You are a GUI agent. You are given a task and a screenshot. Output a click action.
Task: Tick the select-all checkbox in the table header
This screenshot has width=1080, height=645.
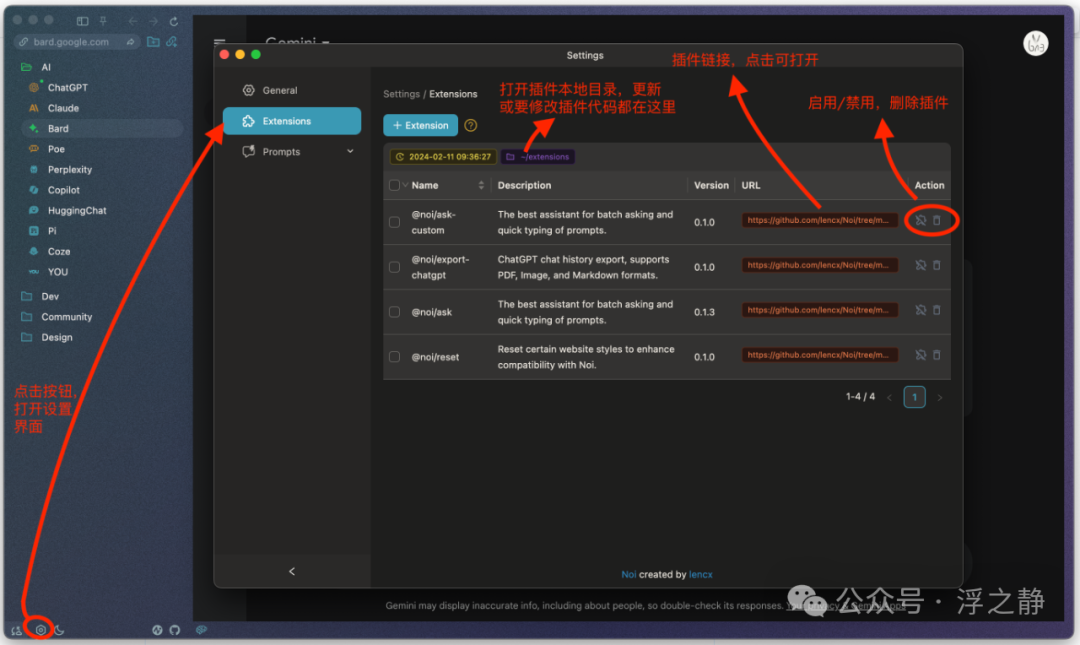pyautogui.click(x=394, y=185)
